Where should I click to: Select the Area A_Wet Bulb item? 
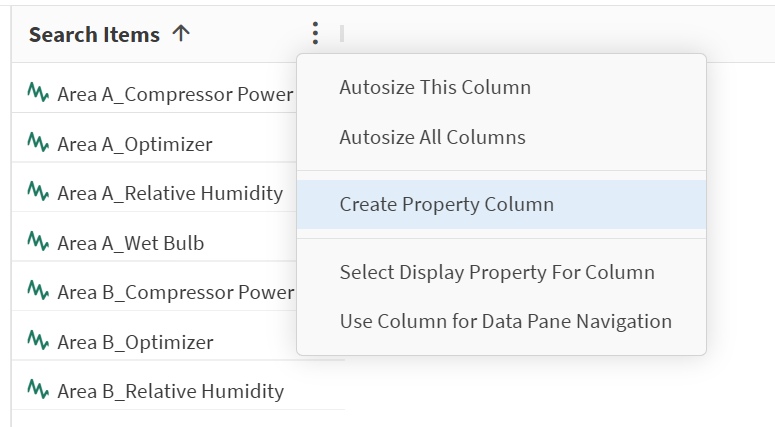point(131,243)
